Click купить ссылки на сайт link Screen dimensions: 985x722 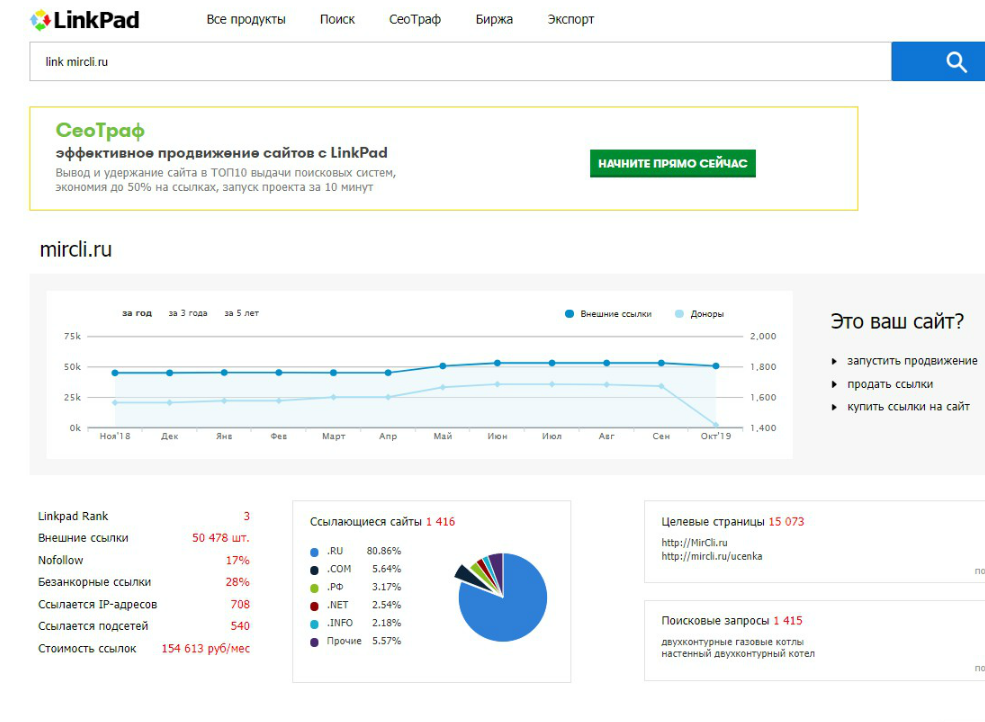click(x=908, y=407)
